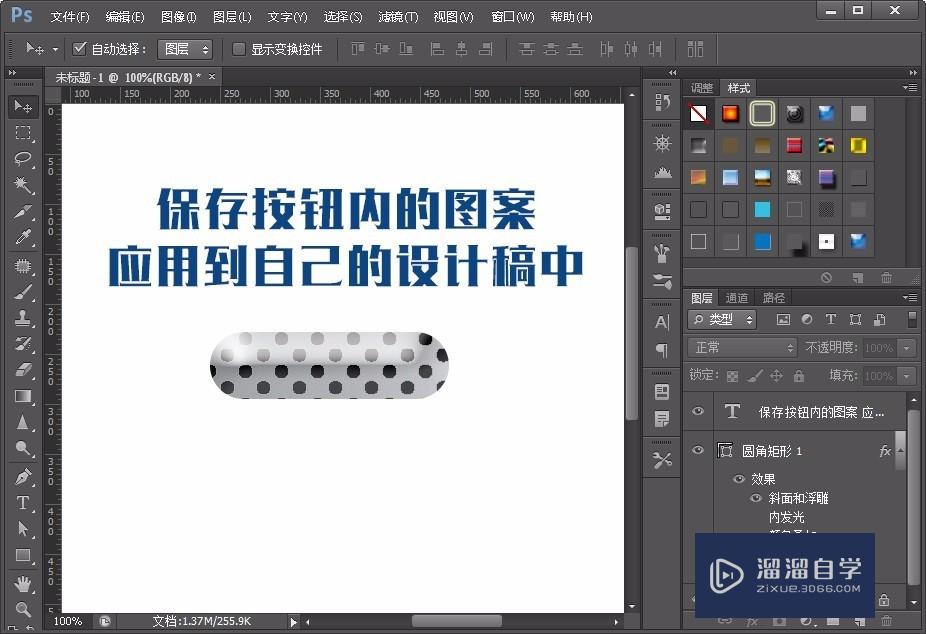The width and height of the screenshot is (926, 634).
Task: Select the Horizontal Type tool
Action: coord(23,503)
